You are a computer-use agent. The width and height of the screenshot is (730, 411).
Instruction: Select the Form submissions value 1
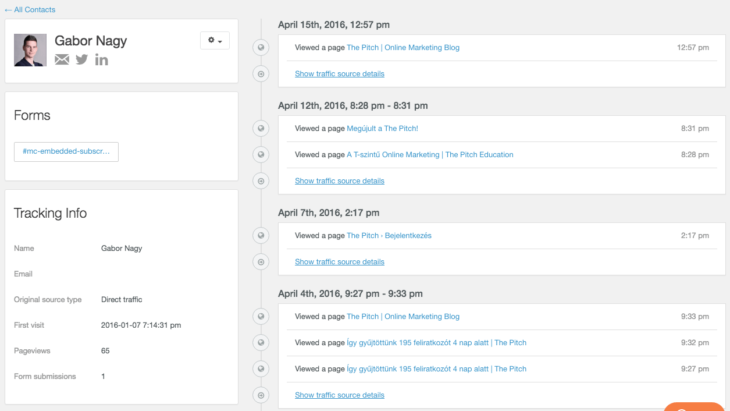click(x=103, y=376)
